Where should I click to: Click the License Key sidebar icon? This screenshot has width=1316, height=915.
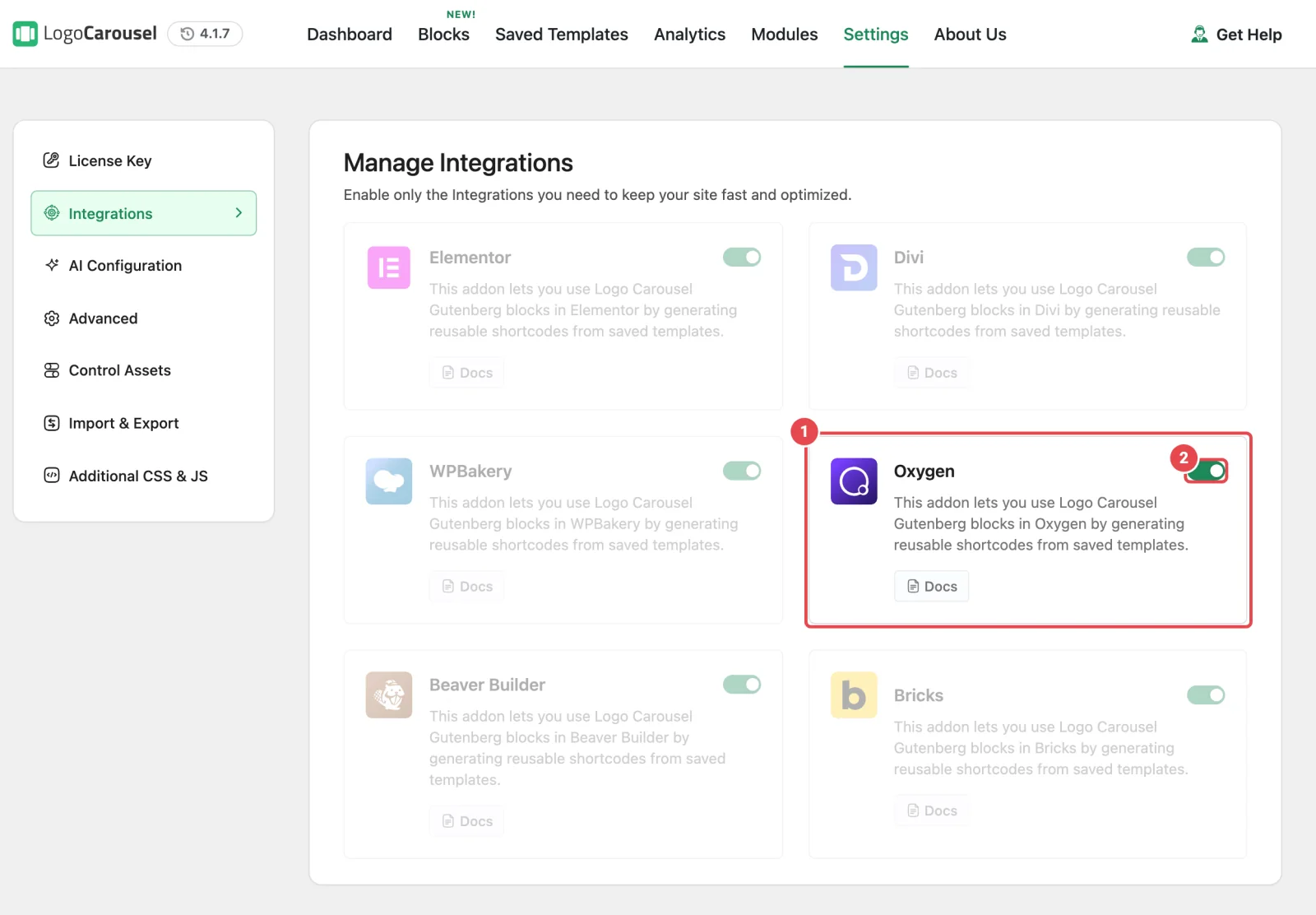51,160
